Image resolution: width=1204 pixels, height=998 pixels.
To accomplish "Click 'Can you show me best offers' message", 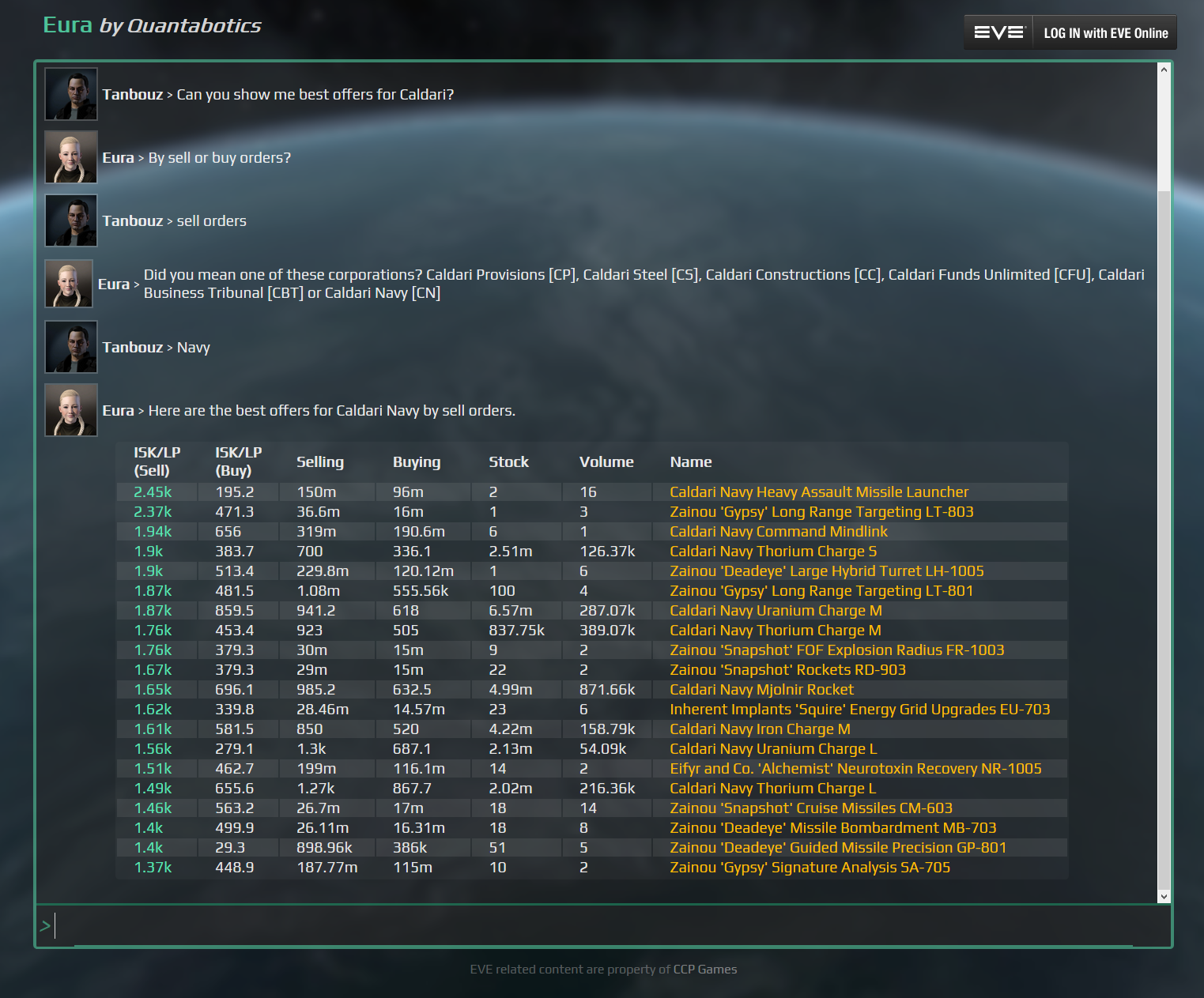I will tap(315, 94).
